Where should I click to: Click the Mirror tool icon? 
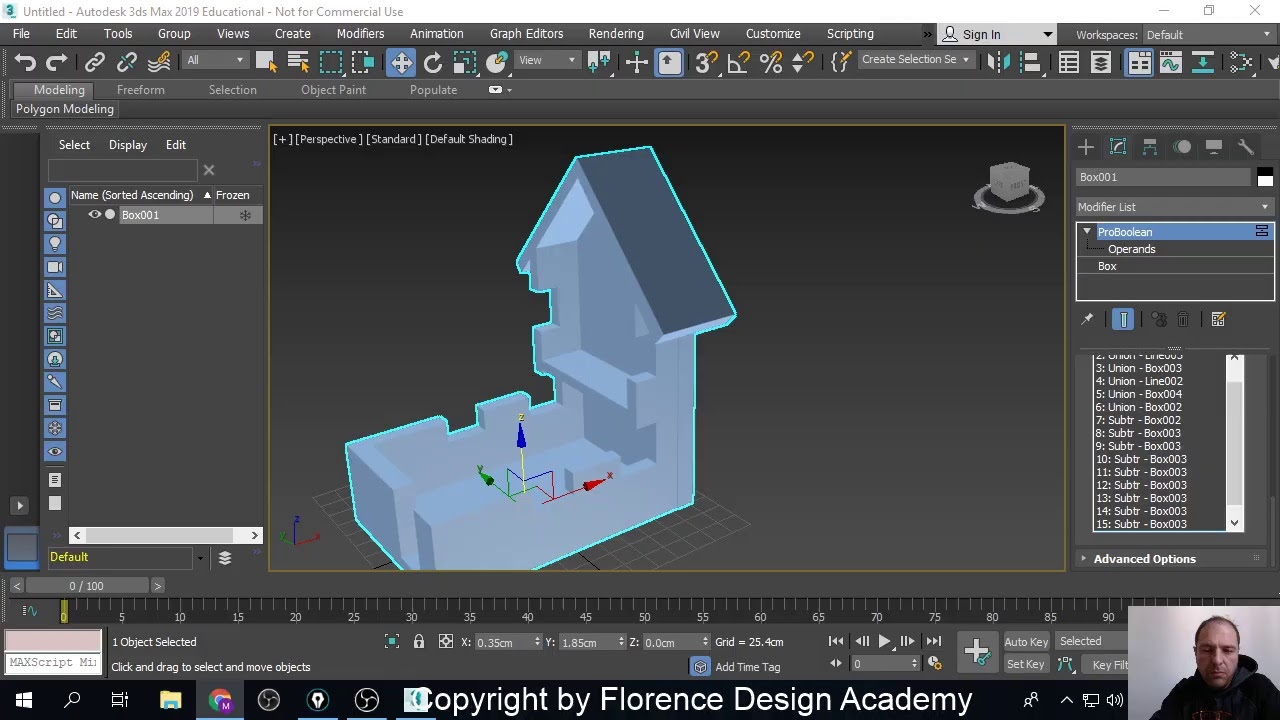click(998, 62)
